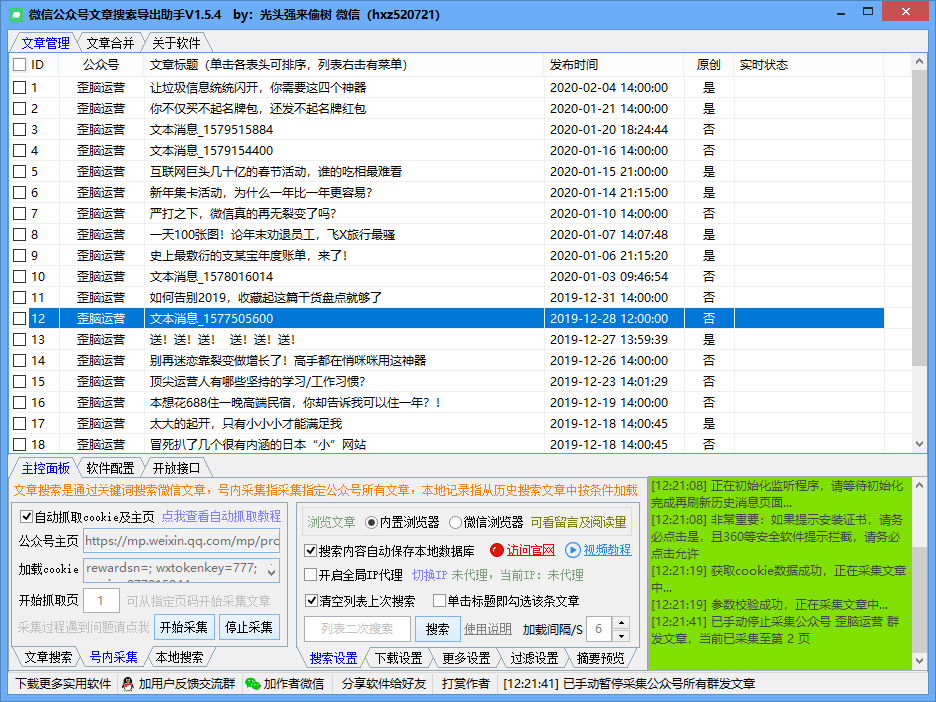Click the red 访问官网 icon
The width and height of the screenshot is (936, 702).
coord(496,550)
